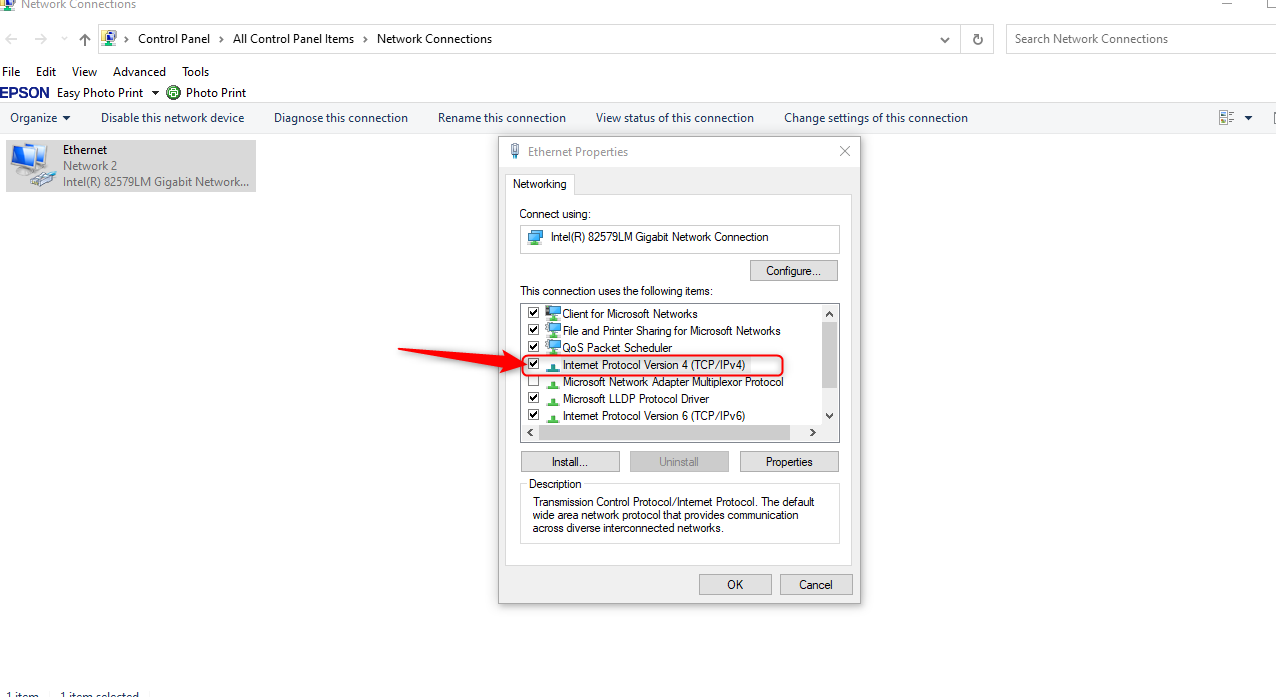Screen dimensions: 1276x697
Task: Click the Properties button
Action: [x=788, y=462]
